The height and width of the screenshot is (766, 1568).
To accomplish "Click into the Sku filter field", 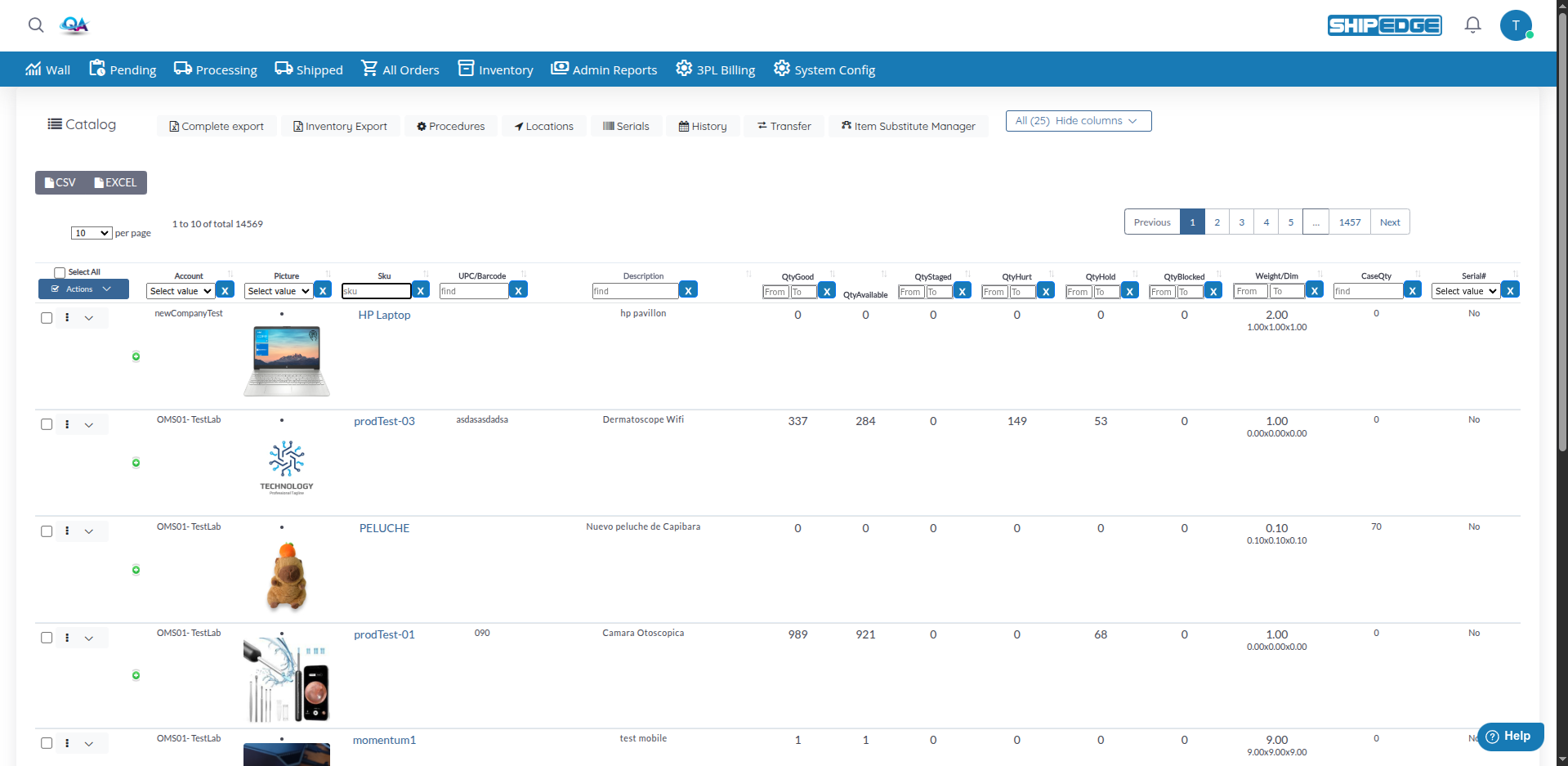I will click(376, 291).
